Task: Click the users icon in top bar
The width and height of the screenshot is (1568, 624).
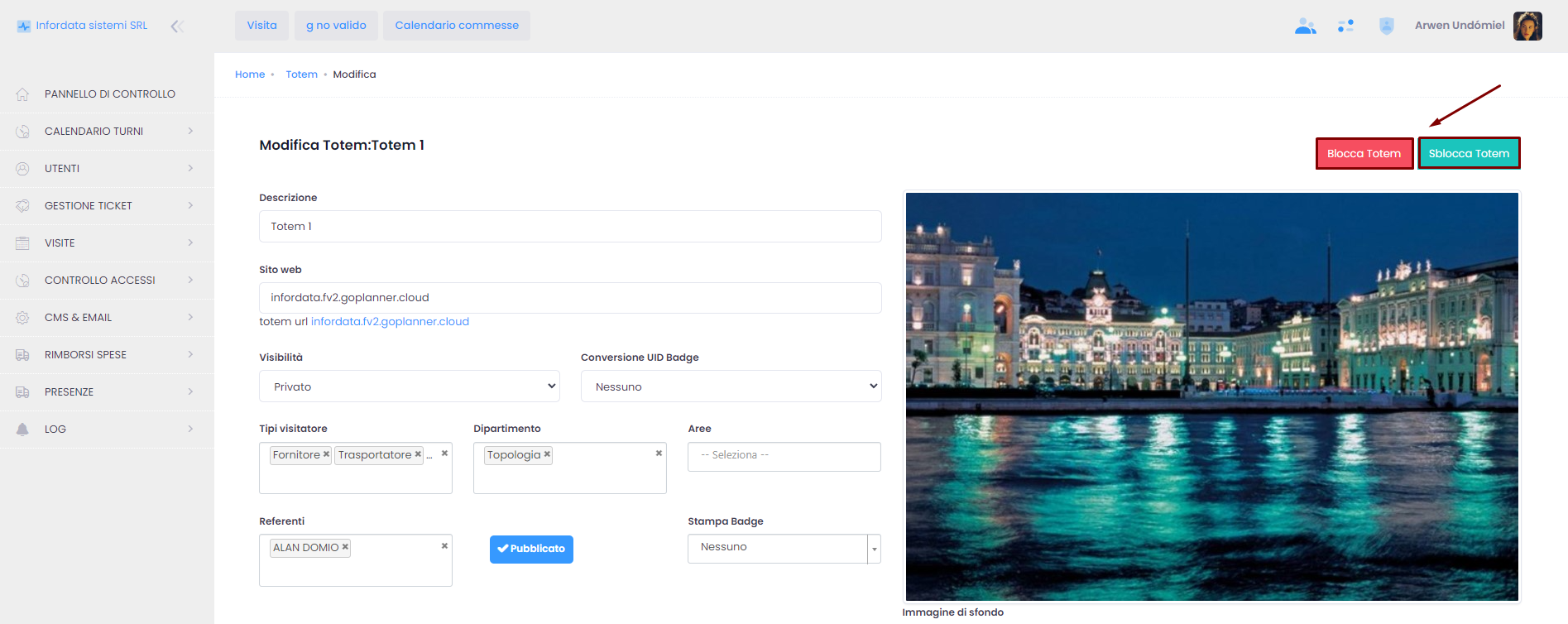Action: tap(1305, 26)
